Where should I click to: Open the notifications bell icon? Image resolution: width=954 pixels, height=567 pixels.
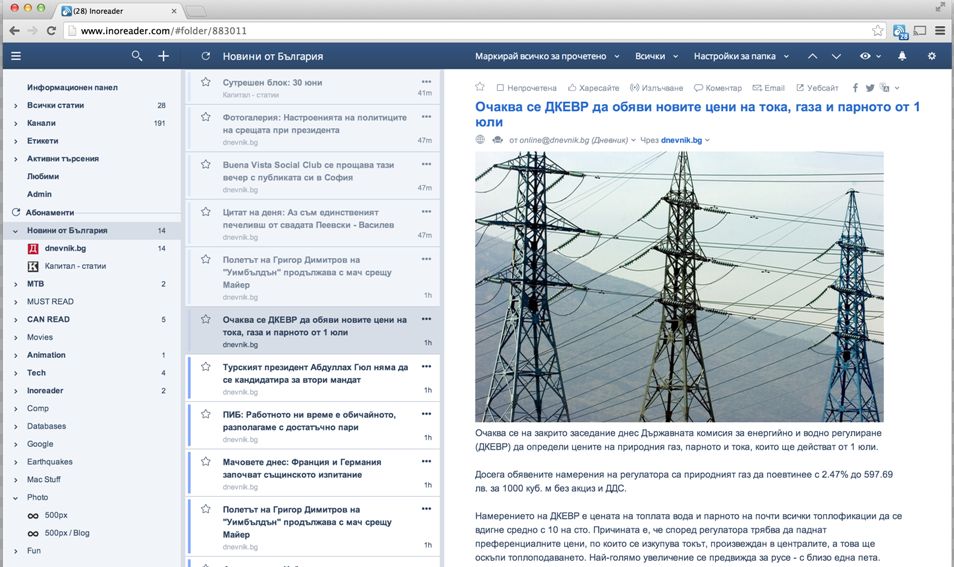tap(903, 56)
